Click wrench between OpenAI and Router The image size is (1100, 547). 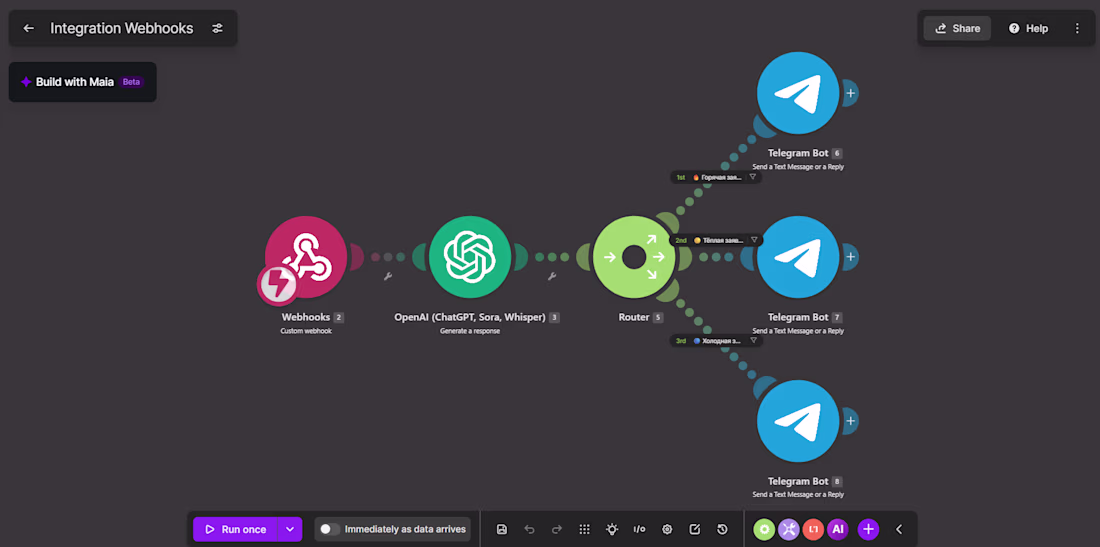click(x=551, y=276)
